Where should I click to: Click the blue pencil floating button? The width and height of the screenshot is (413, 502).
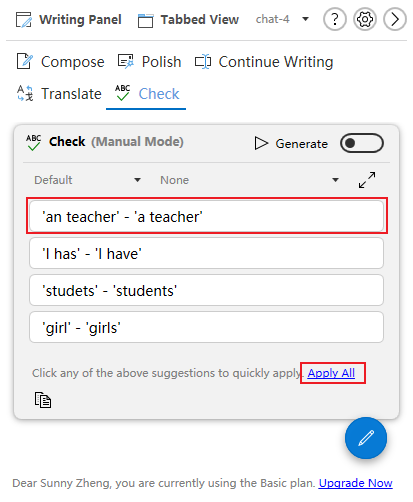[366, 438]
